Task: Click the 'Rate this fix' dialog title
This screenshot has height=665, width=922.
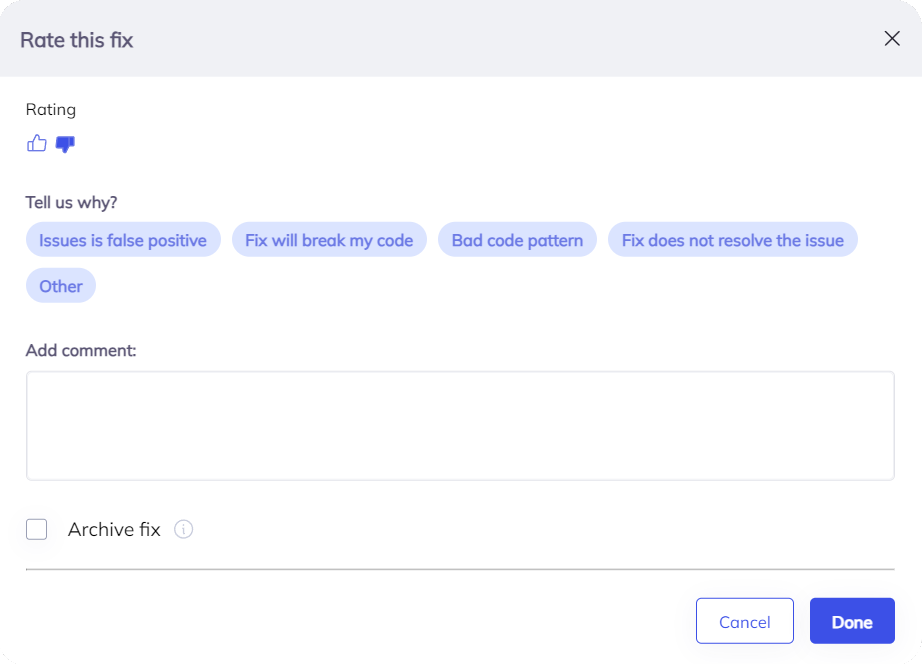Action: tap(77, 40)
